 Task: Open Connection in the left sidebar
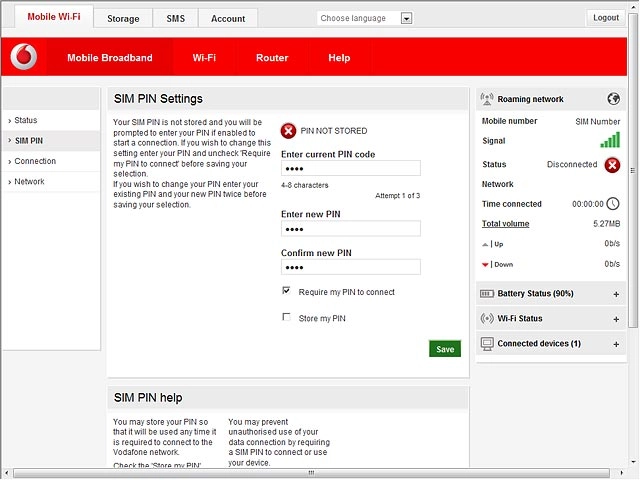coord(51,161)
